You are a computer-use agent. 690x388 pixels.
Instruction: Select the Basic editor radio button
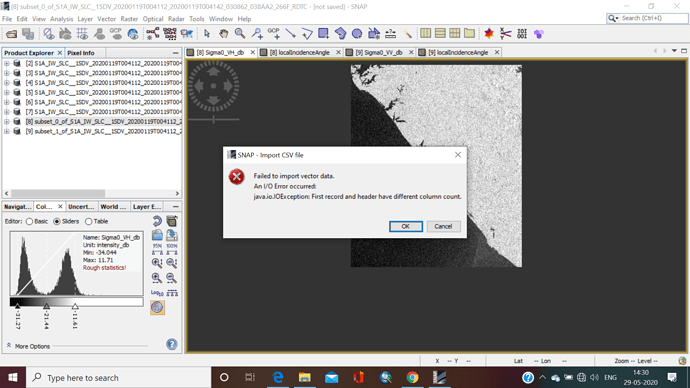point(29,221)
